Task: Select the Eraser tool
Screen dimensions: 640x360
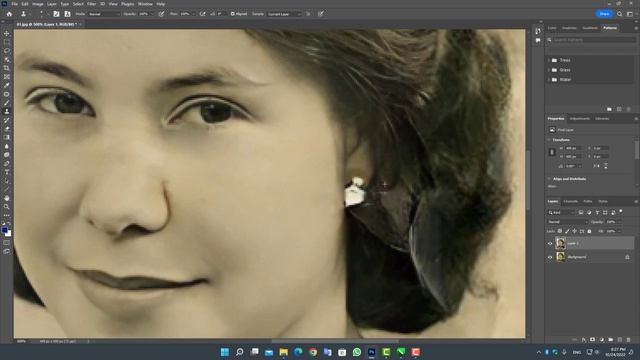Action: 7,129
